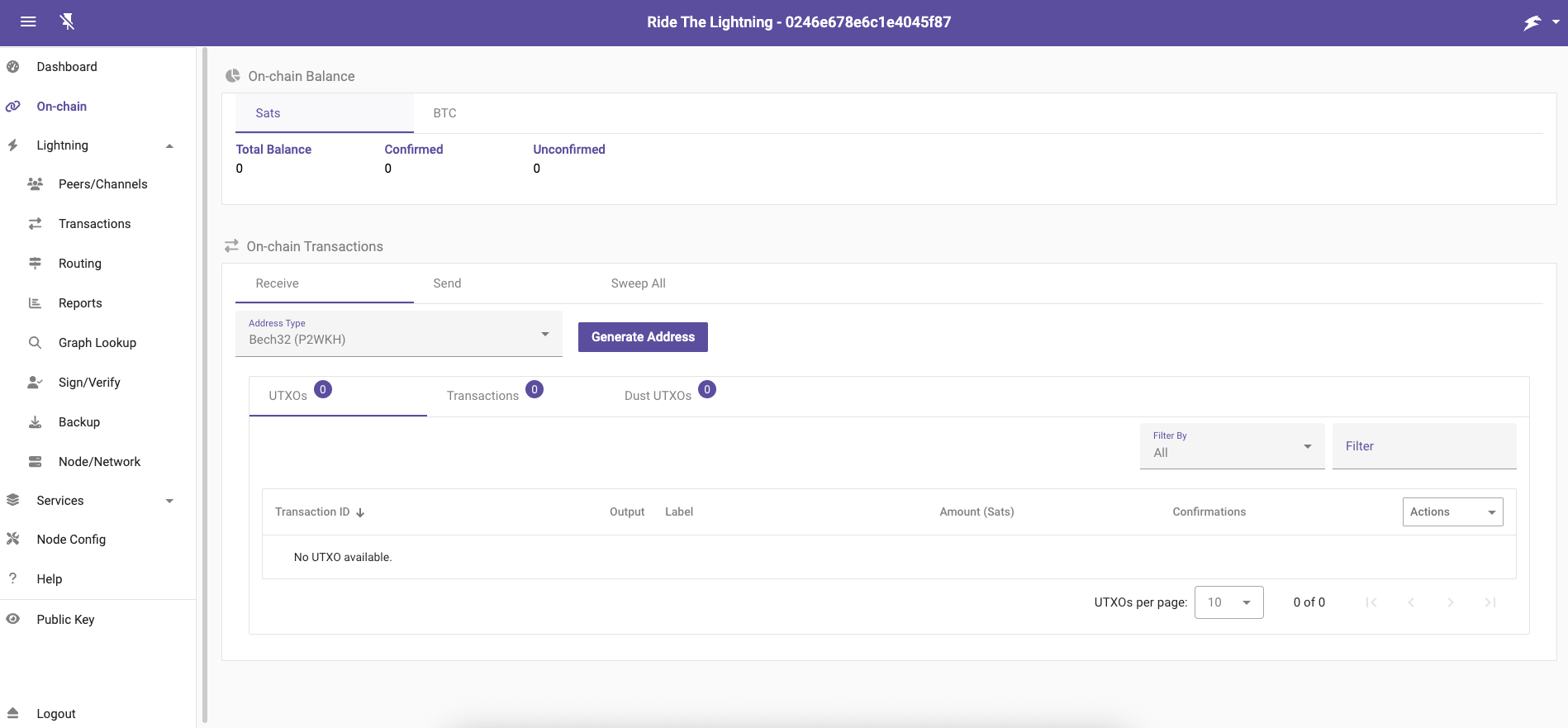Open the UTXOs tab

tap(338, 396)
